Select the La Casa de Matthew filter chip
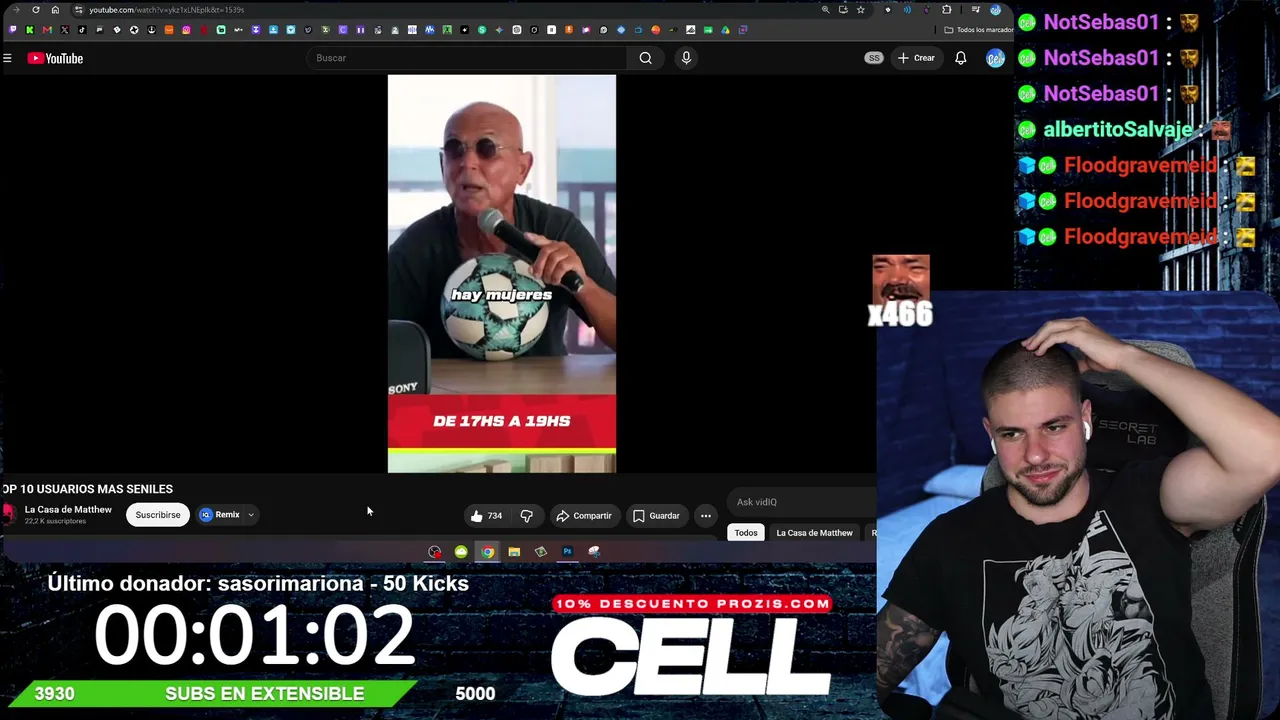 coord(814,533)
